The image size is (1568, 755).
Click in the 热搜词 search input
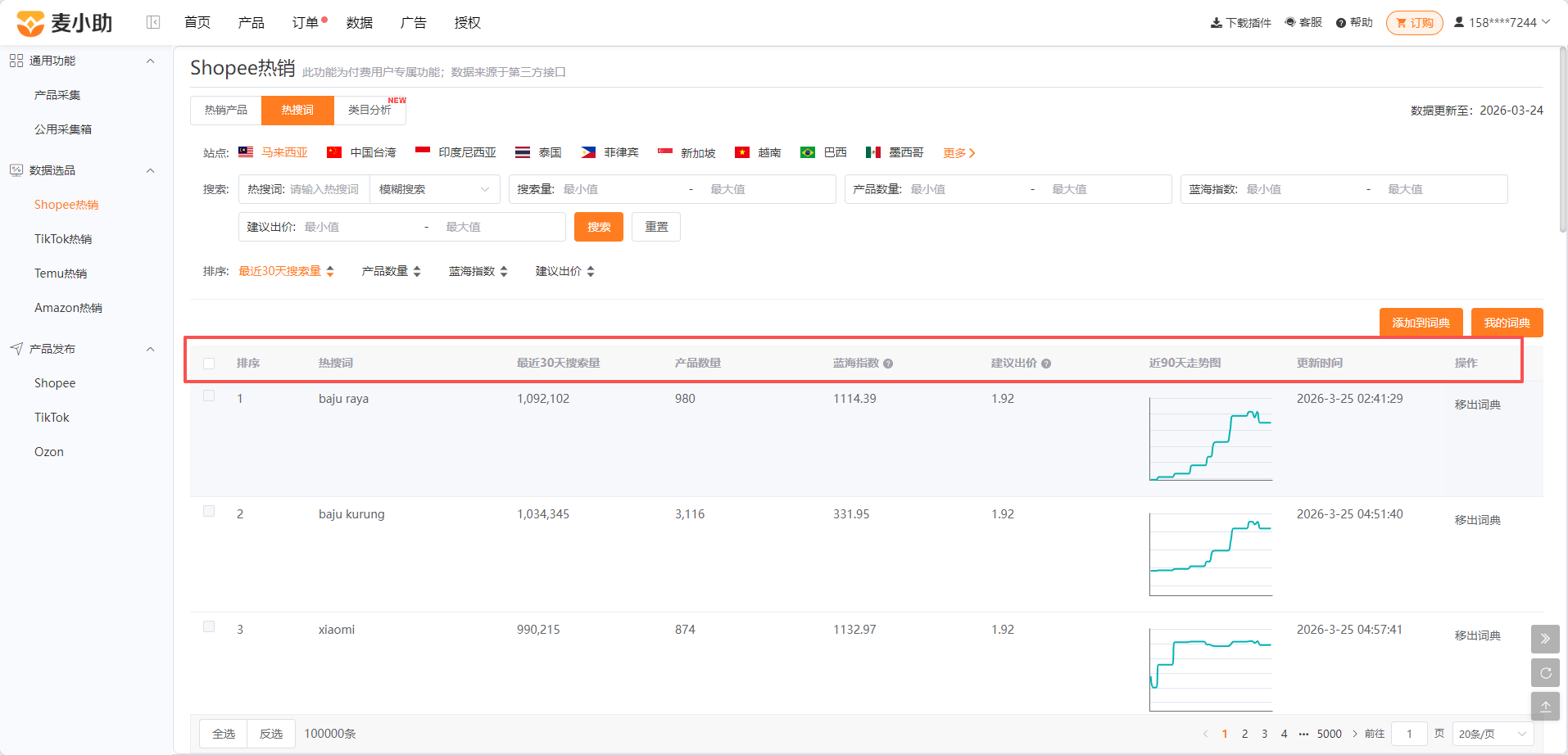[x=324, y=189]
